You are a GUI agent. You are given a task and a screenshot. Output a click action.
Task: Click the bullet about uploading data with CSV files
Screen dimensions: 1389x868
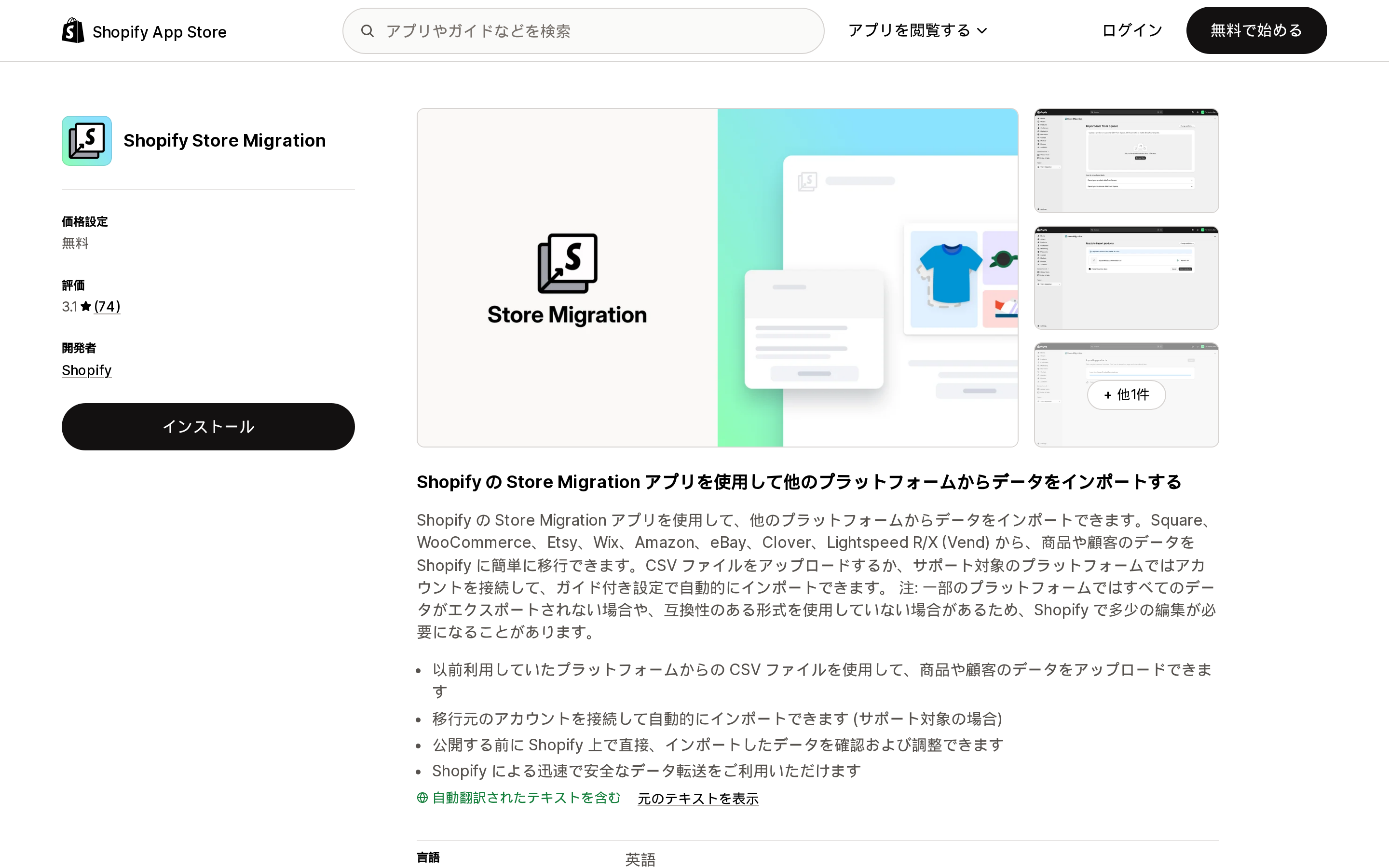point(822,680)
